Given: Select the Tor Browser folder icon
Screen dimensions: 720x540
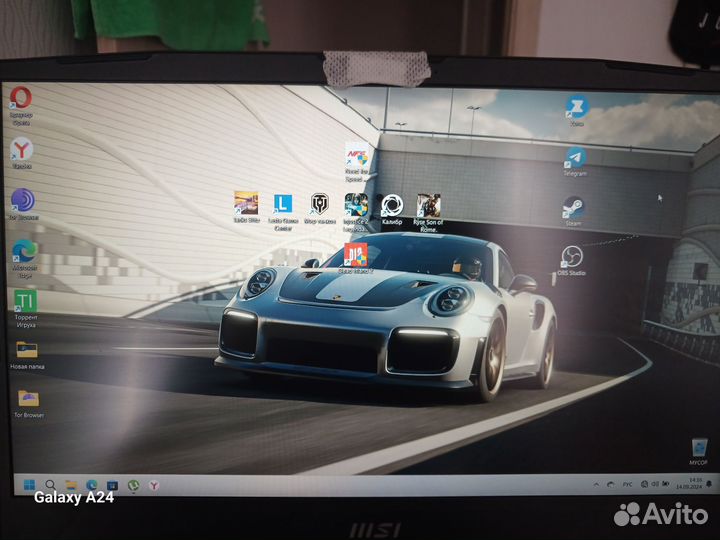Looking at the screenshot, I should pos(28,398).
